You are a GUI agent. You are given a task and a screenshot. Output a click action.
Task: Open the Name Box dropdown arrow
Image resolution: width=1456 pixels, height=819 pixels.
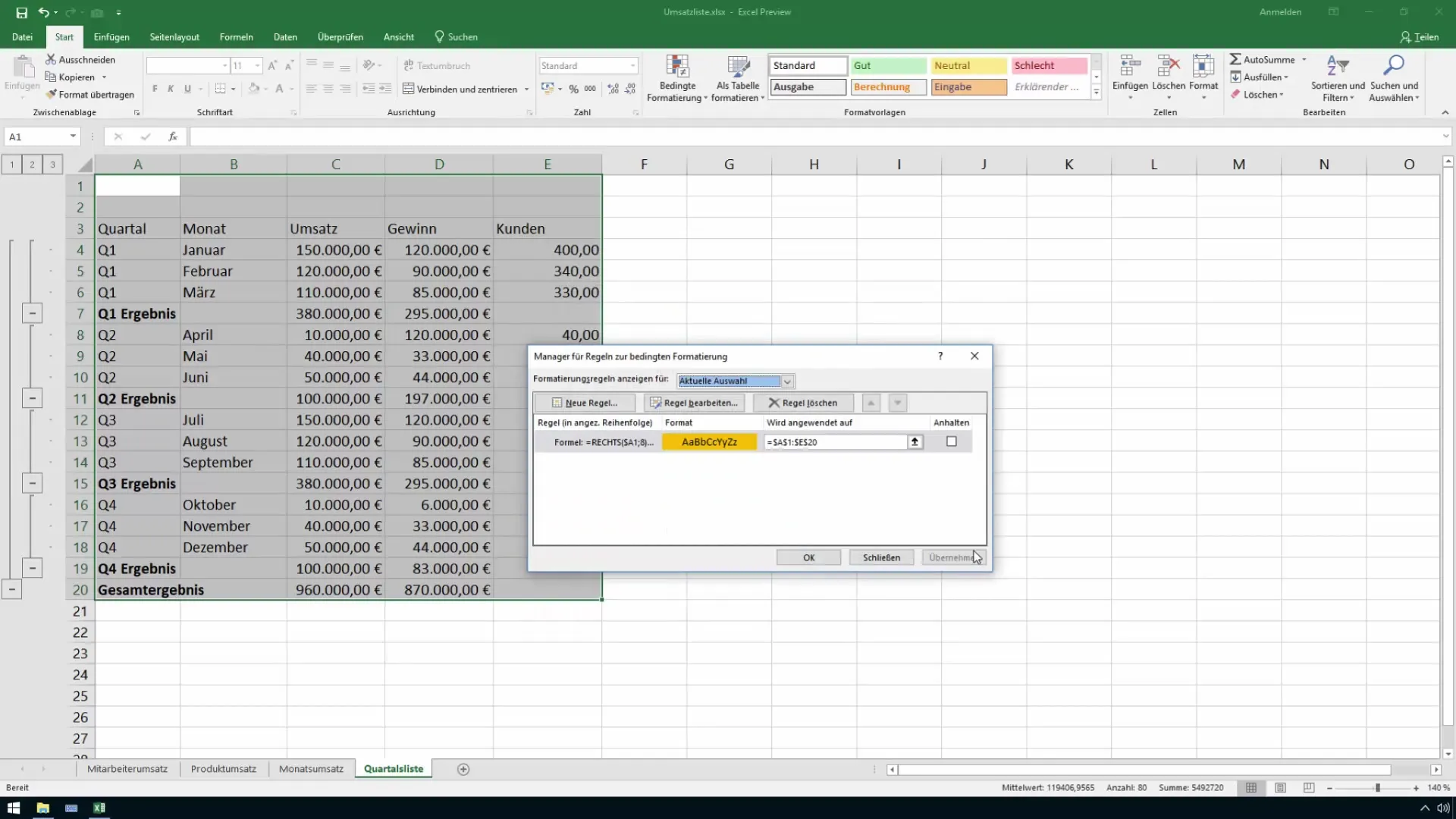[x=73, y=136]
